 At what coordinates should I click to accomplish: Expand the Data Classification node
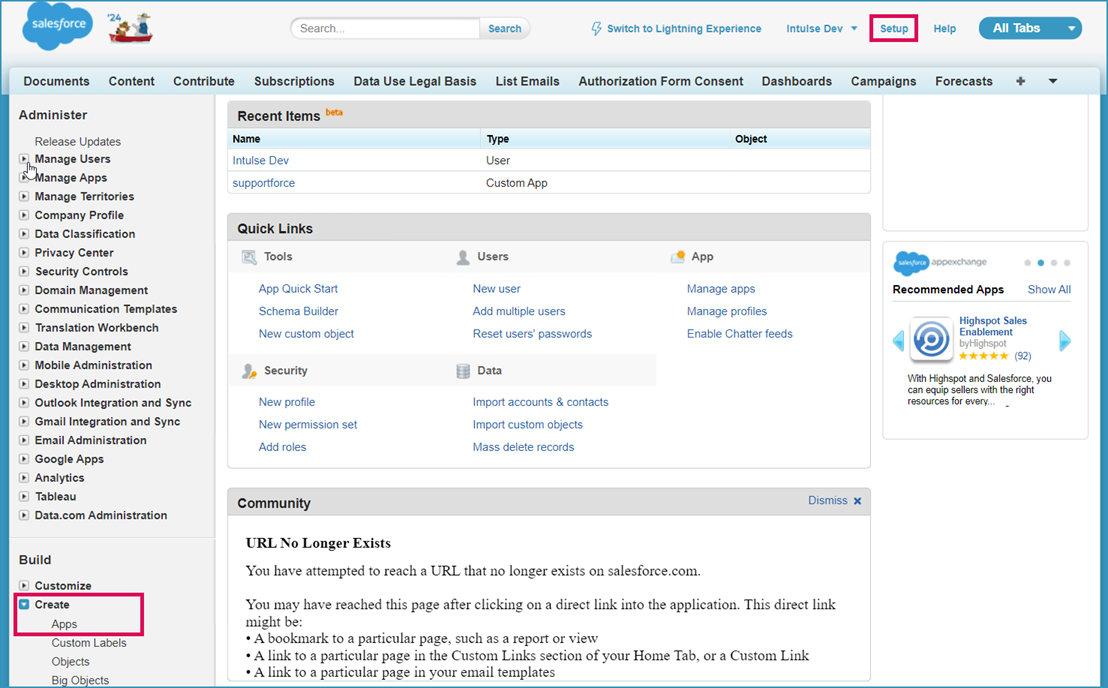click(x=24, y=234)
